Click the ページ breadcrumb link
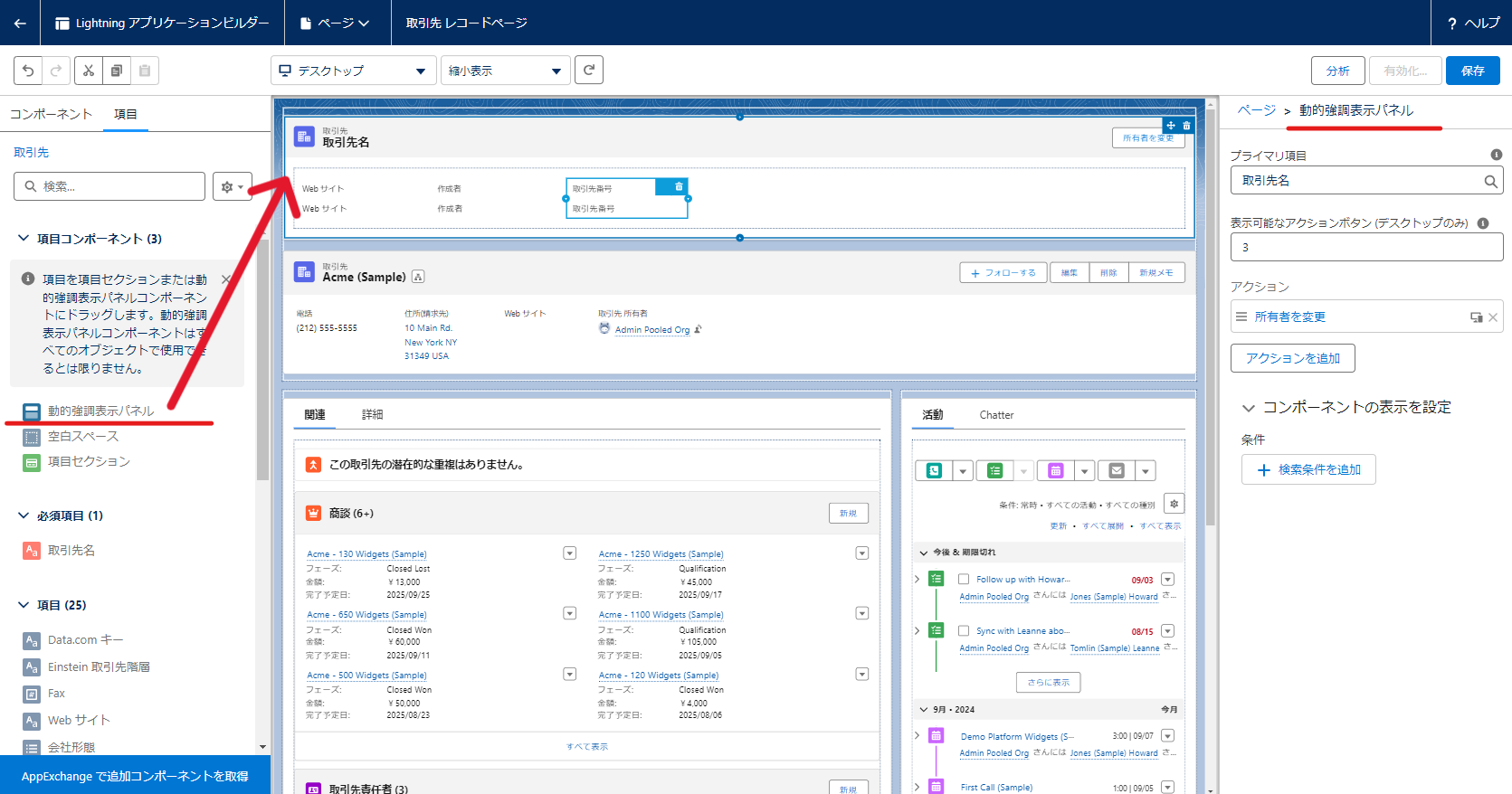1512x794 pixels. (x=1257, y=110)
